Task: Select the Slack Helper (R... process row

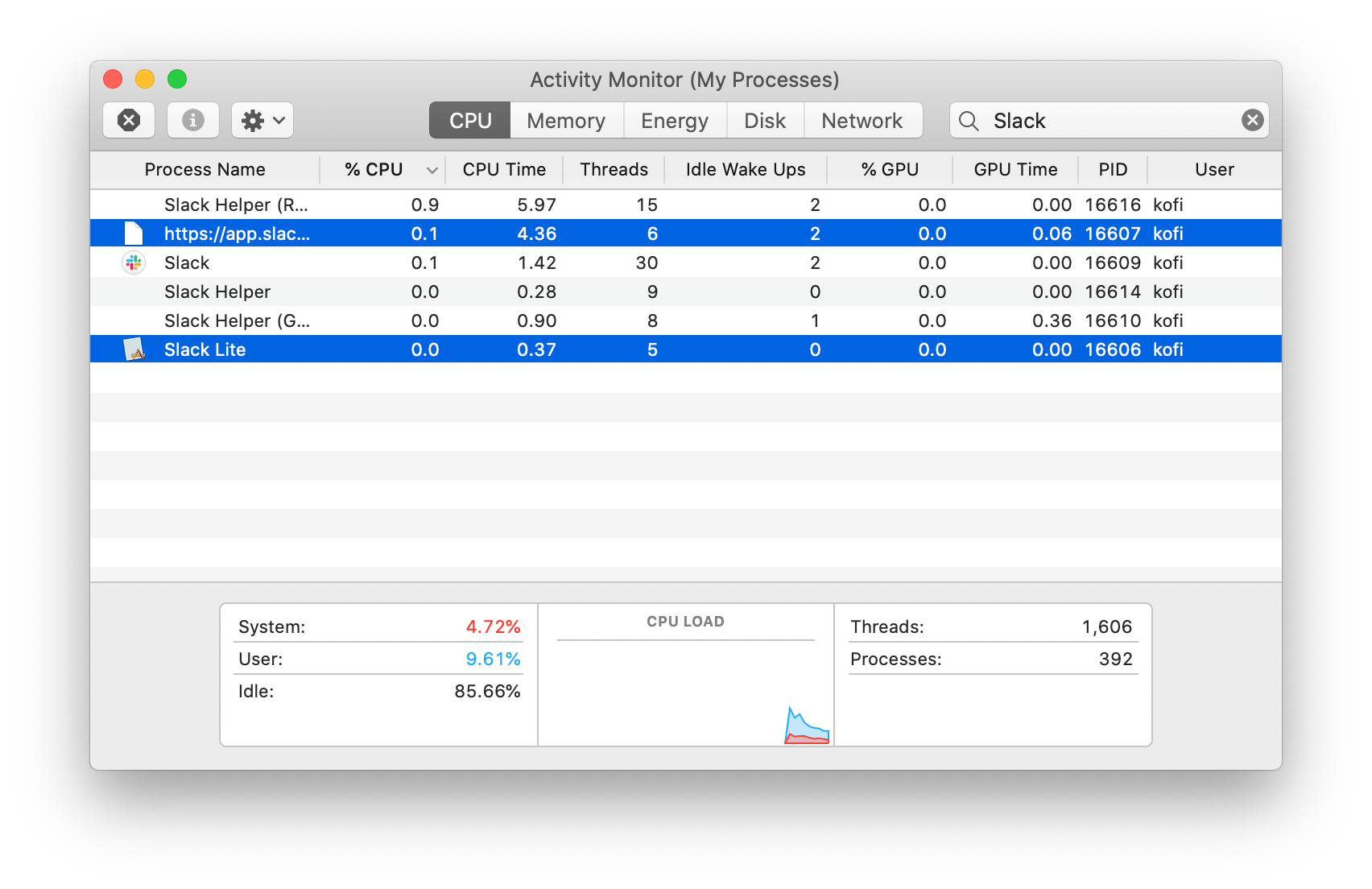Action: (x=686, y=205)
